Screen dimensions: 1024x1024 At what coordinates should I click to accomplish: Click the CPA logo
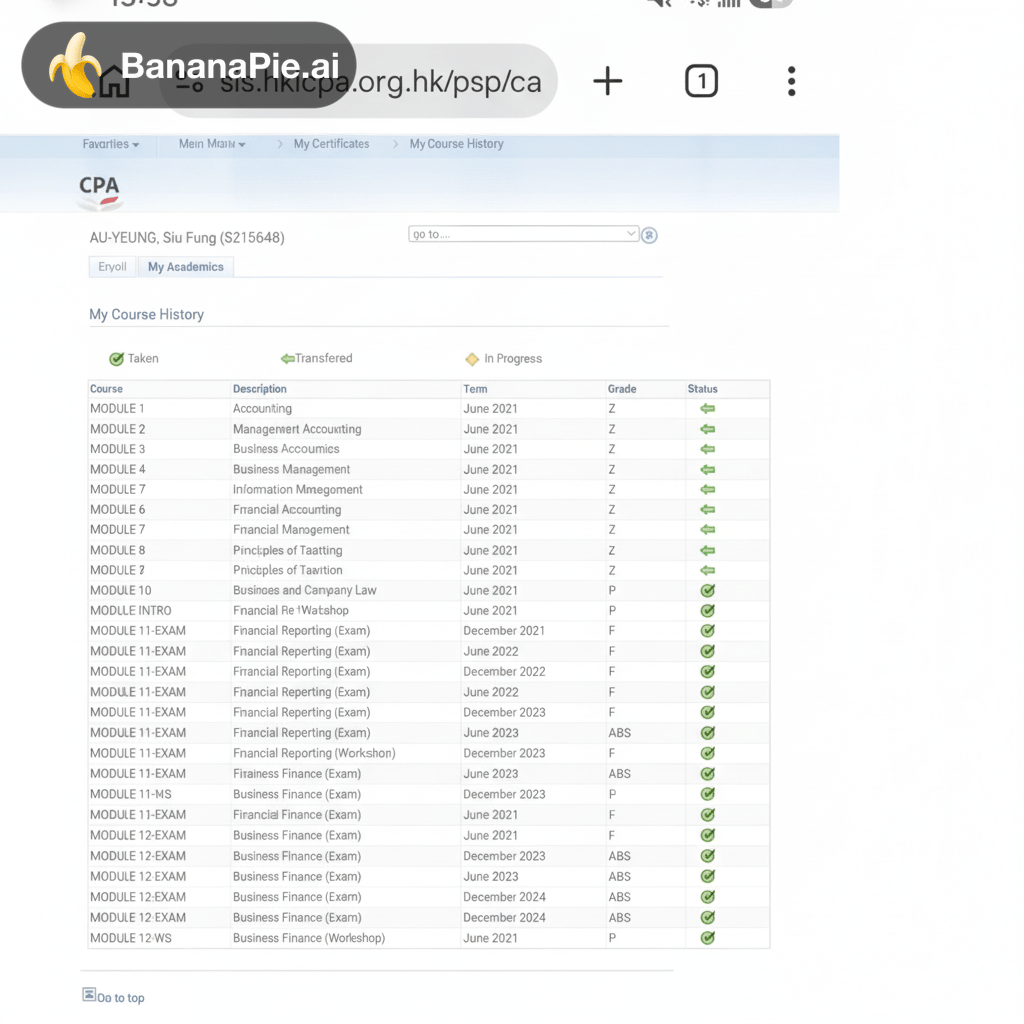[99, 192]
